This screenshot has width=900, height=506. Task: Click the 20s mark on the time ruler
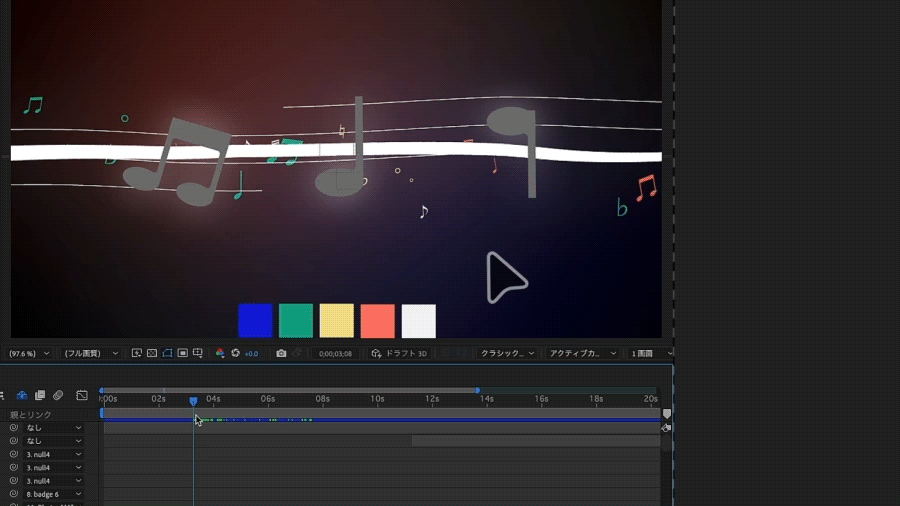coord(650,399)
